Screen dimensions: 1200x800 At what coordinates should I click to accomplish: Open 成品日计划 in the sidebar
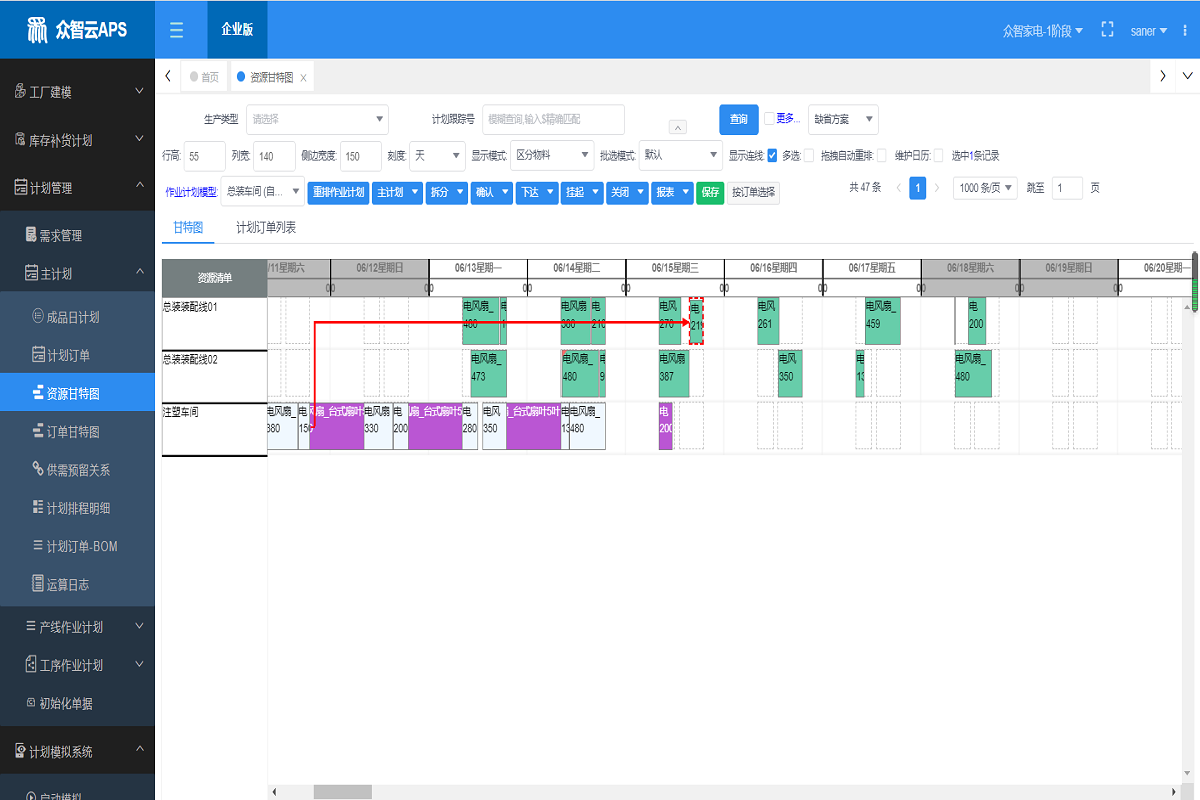tap(72, 317)
